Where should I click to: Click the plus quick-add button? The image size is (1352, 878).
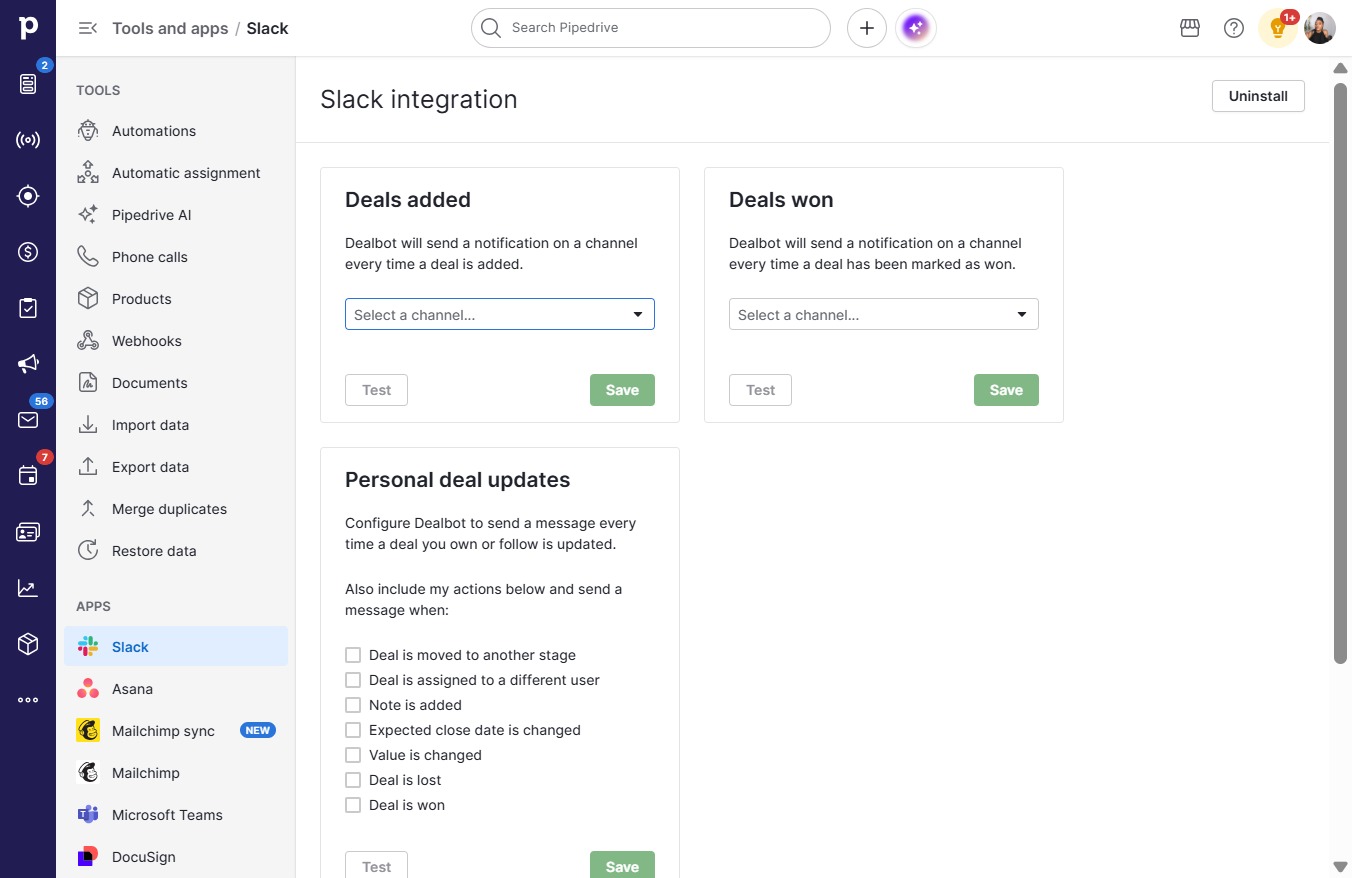[867, 28]
